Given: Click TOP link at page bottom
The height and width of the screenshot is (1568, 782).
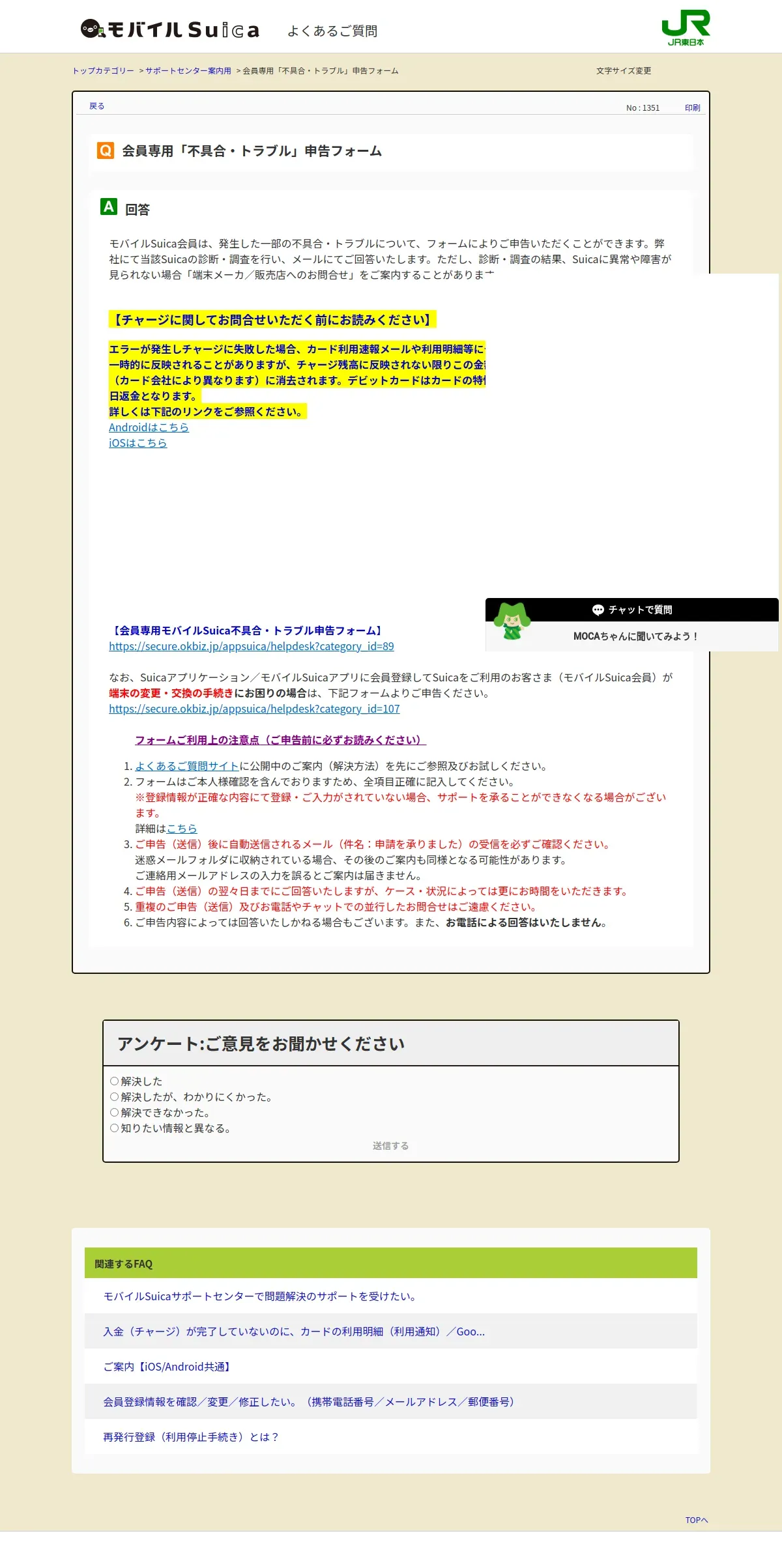Looking at the screenshot, I should point(696,1520).
